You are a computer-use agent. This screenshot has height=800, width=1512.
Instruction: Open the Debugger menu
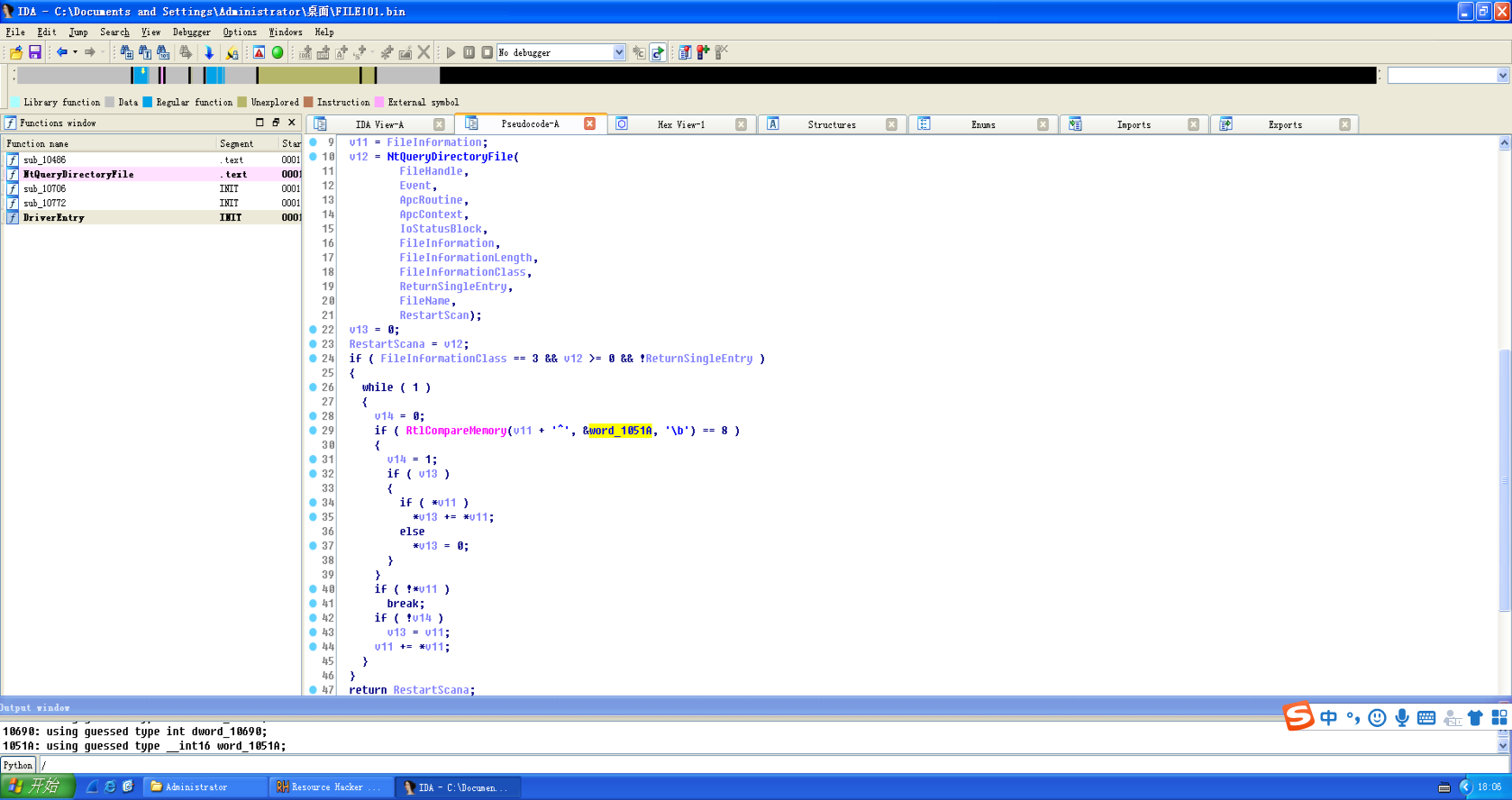pos(191,32)
